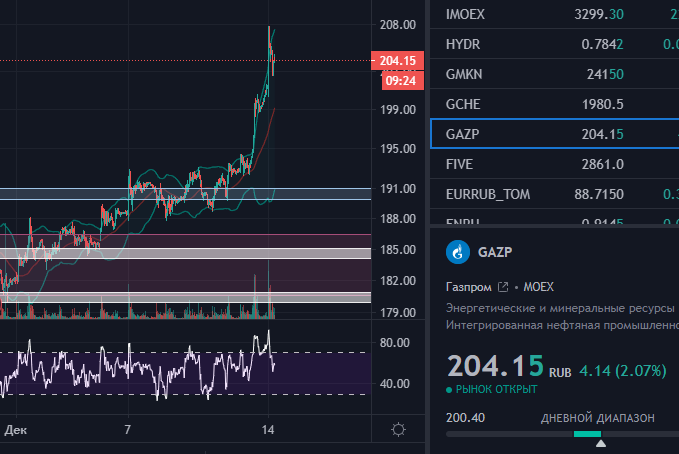The image size is (679, 454).
Task: Click the 24150 GMKN price cell
Action: (605, 74)
